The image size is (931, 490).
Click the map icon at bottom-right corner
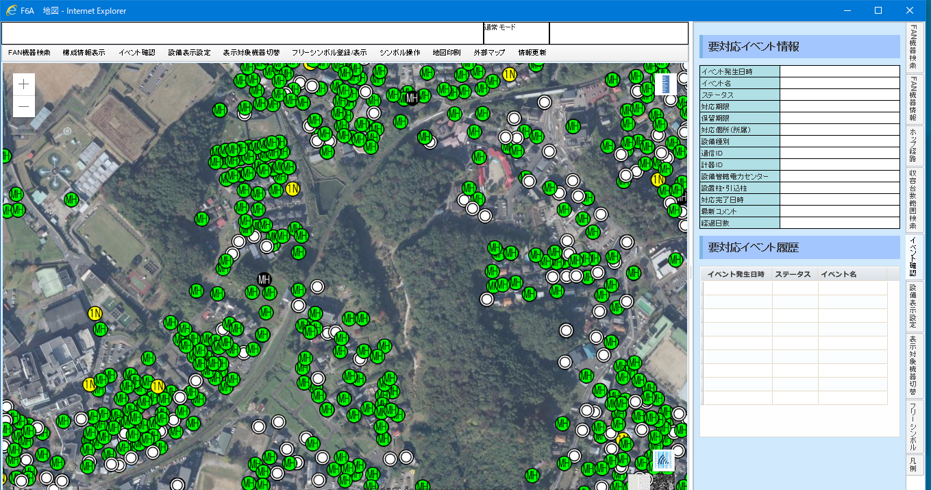(665, 461)
